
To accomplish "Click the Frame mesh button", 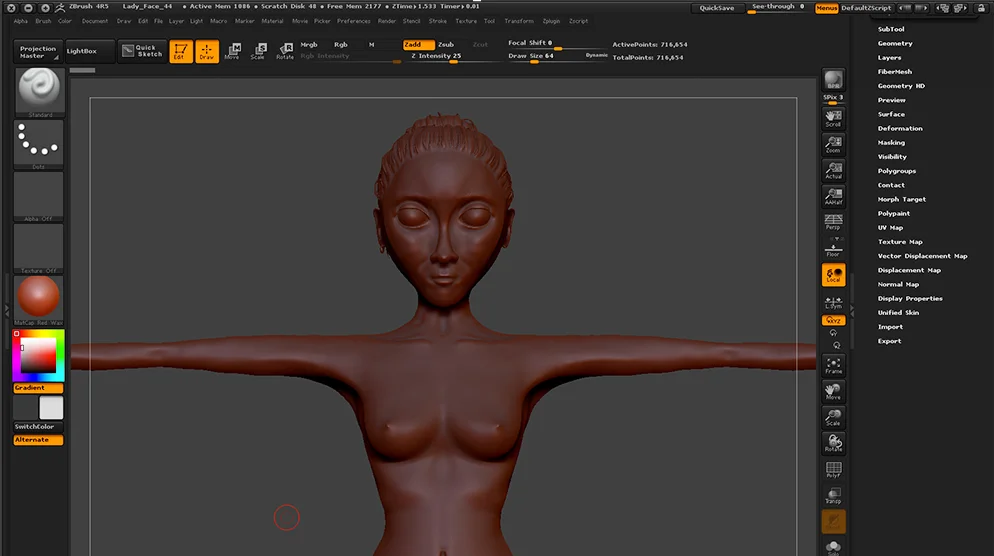I will click(x=833, y=365).
